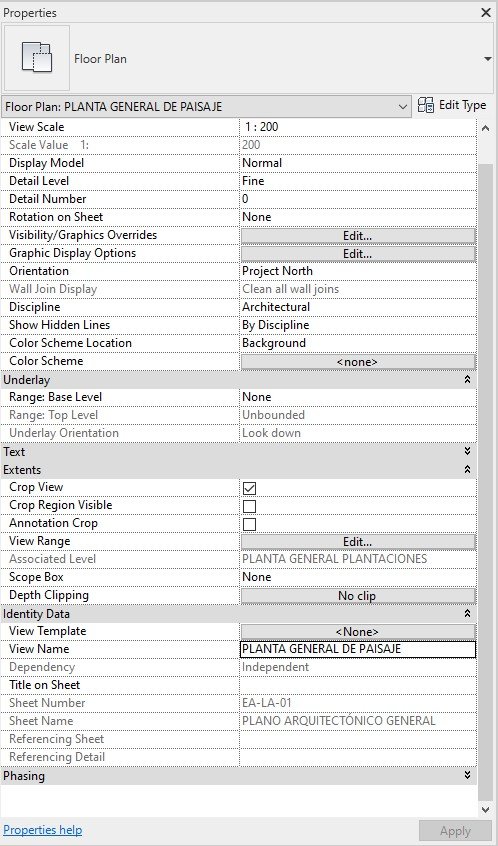Click the Range: Top Level value Unbounded
The height and width of the screenshot is (846, 498).
[x=273, y=415]
